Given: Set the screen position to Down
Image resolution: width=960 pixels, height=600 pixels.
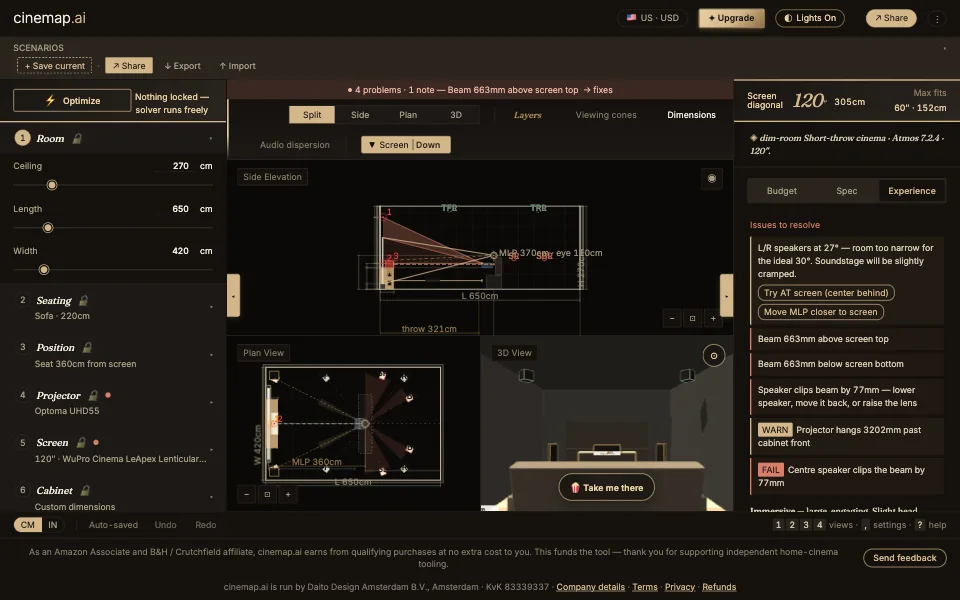Looking at the screenshot, I should coord(431,144).
